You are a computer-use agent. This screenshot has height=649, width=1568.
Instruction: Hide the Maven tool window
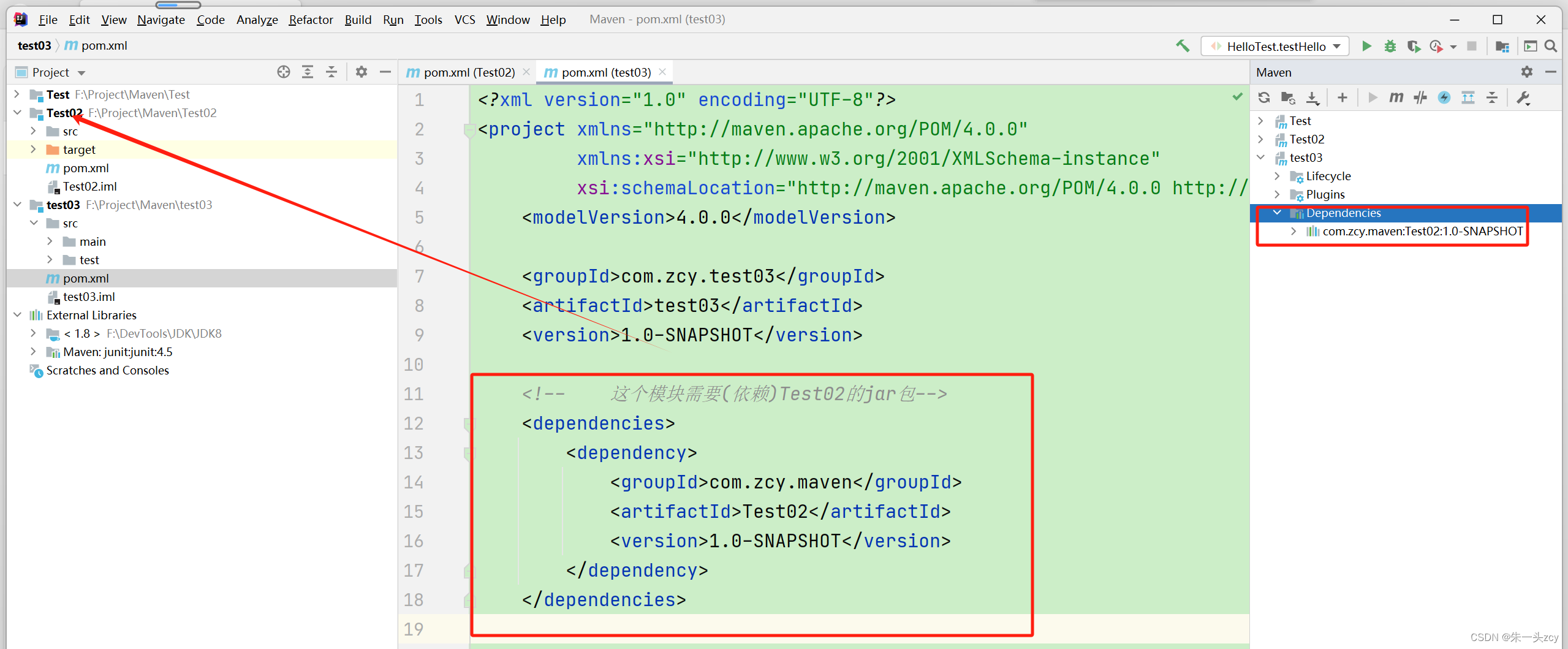coord(1551,72)
